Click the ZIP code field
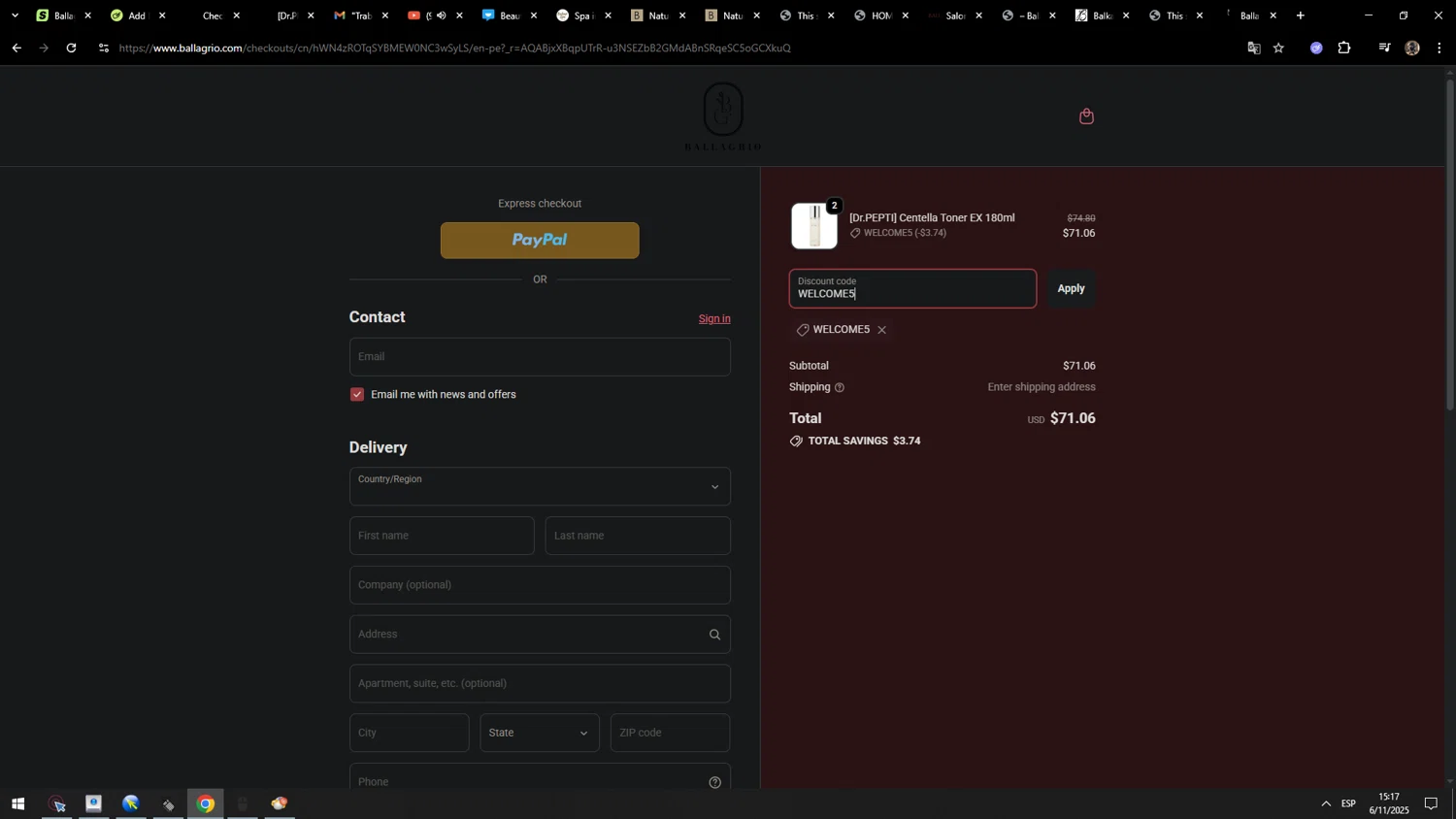This screenshot has height=819, width=1456. (x=670, y=733)
